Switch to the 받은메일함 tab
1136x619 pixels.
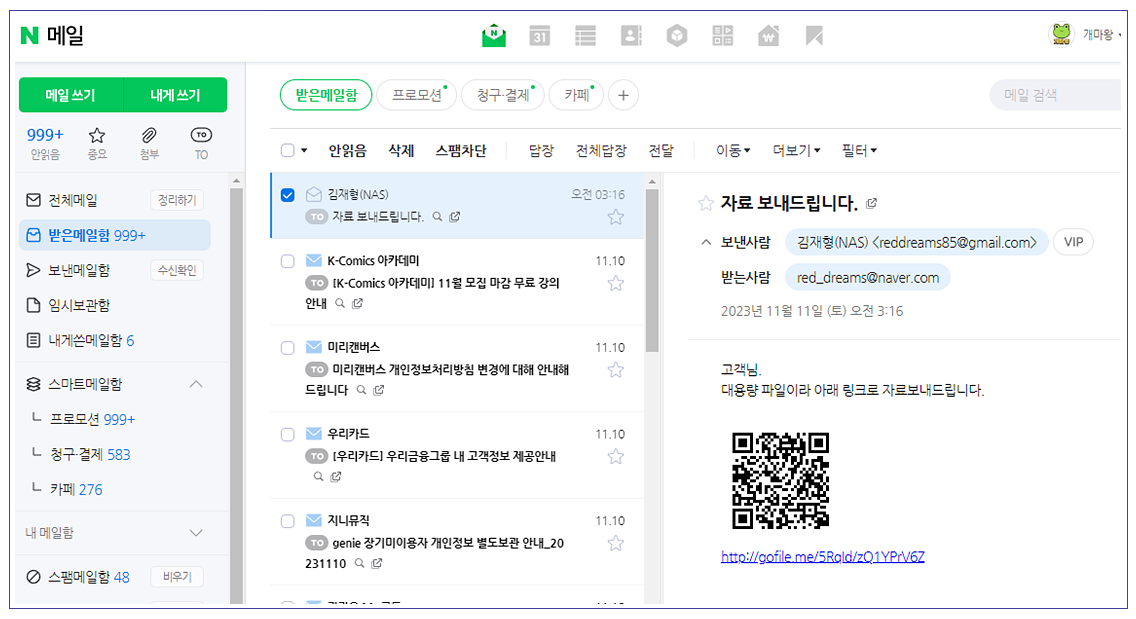point(326,95)
